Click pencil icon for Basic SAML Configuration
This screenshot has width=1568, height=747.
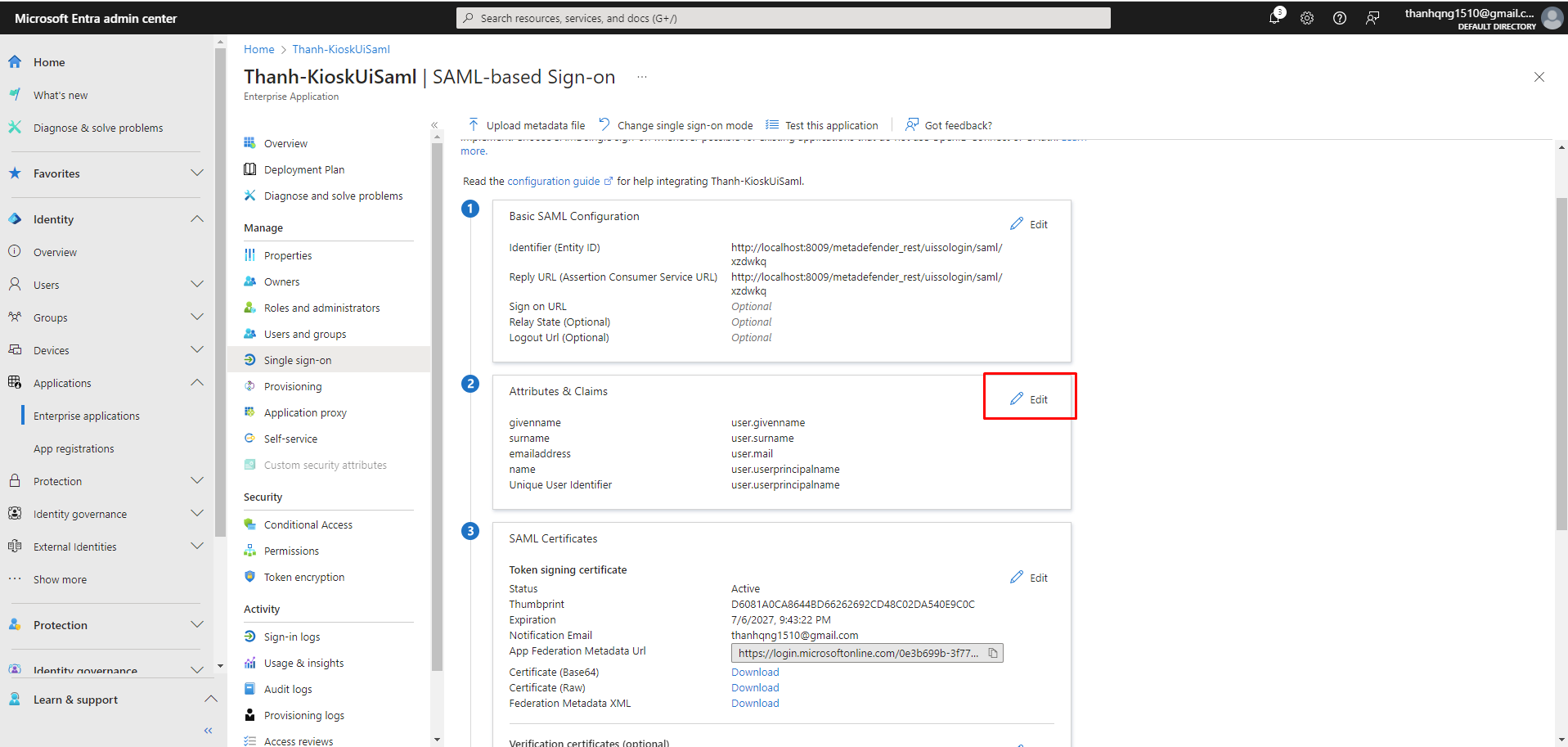pos(1017,223)
